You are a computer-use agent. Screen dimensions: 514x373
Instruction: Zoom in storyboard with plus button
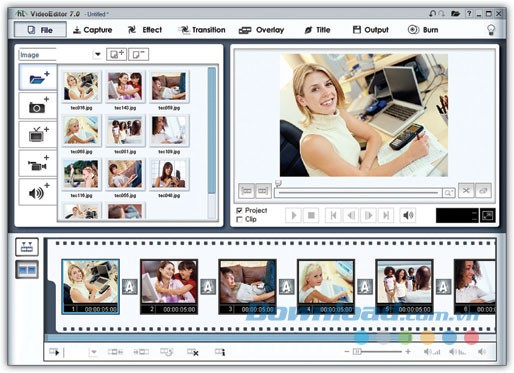pos(408,352)
